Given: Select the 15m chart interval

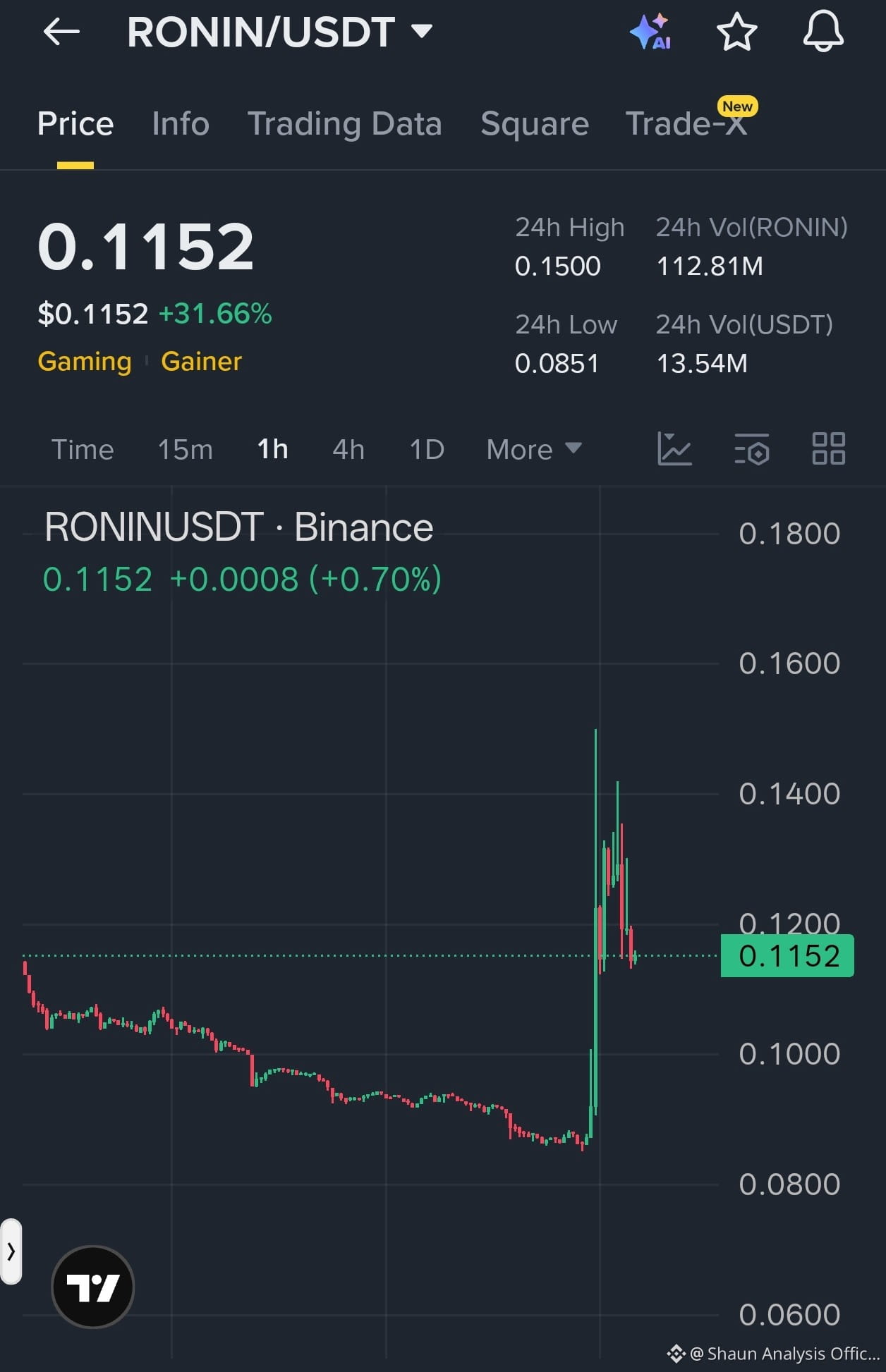Looking at the screenshot, I should 185,449.
